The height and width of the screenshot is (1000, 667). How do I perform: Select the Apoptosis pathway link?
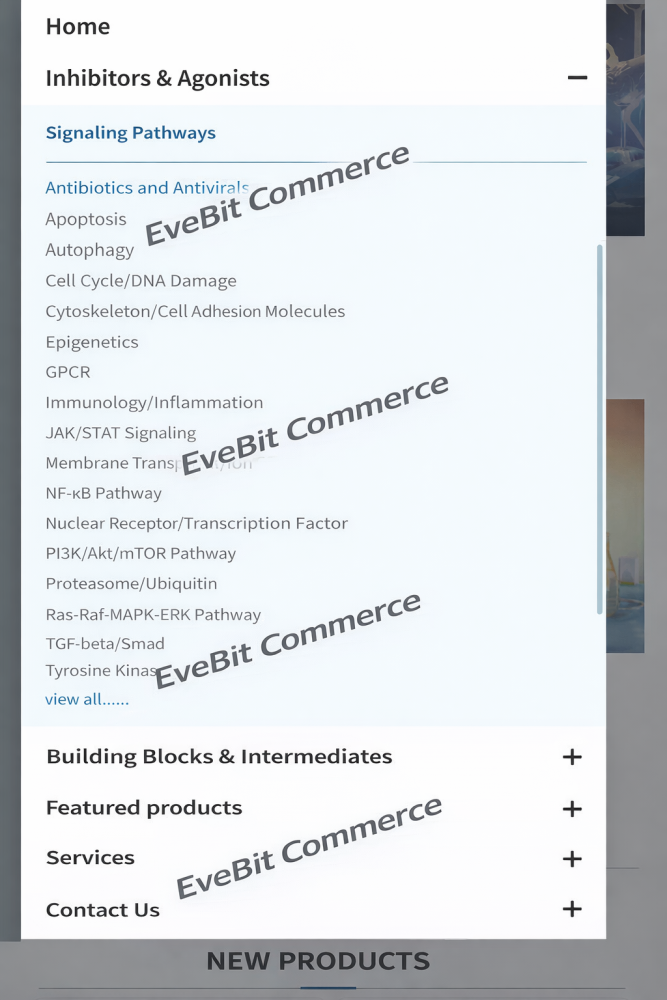click(86, 219)
